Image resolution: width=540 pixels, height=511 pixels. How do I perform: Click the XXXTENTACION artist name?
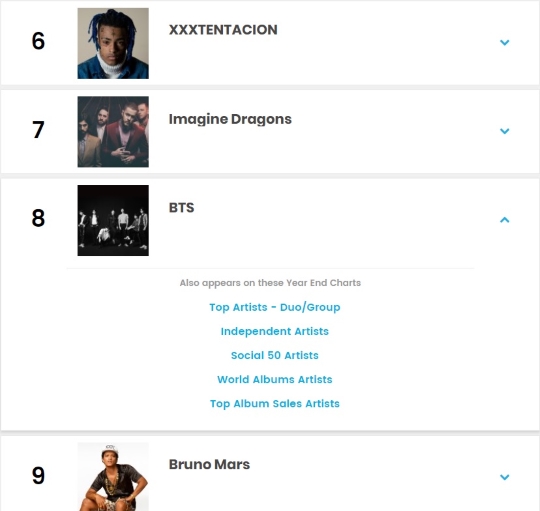point(223,30)
